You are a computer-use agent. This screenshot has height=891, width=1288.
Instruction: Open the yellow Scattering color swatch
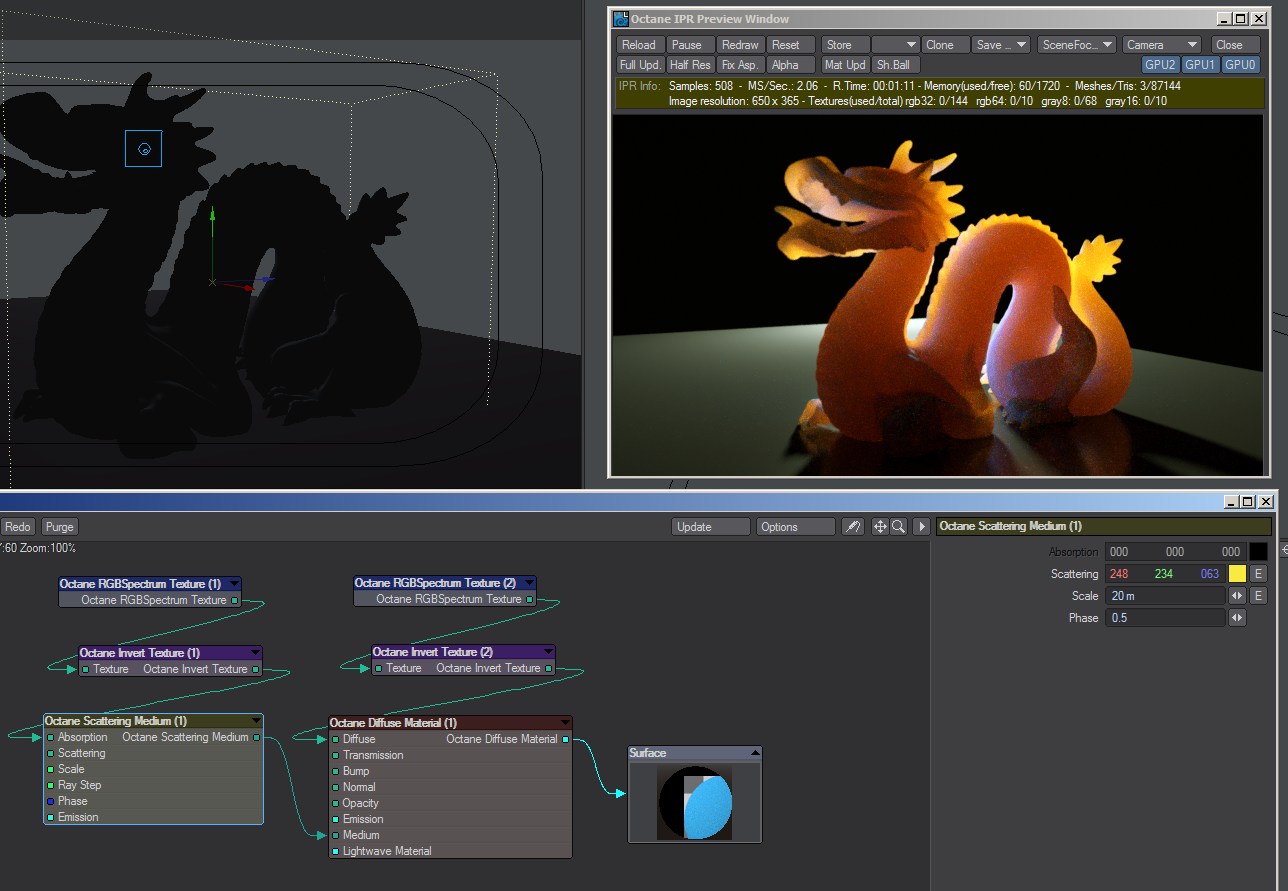coord(1238,574)
